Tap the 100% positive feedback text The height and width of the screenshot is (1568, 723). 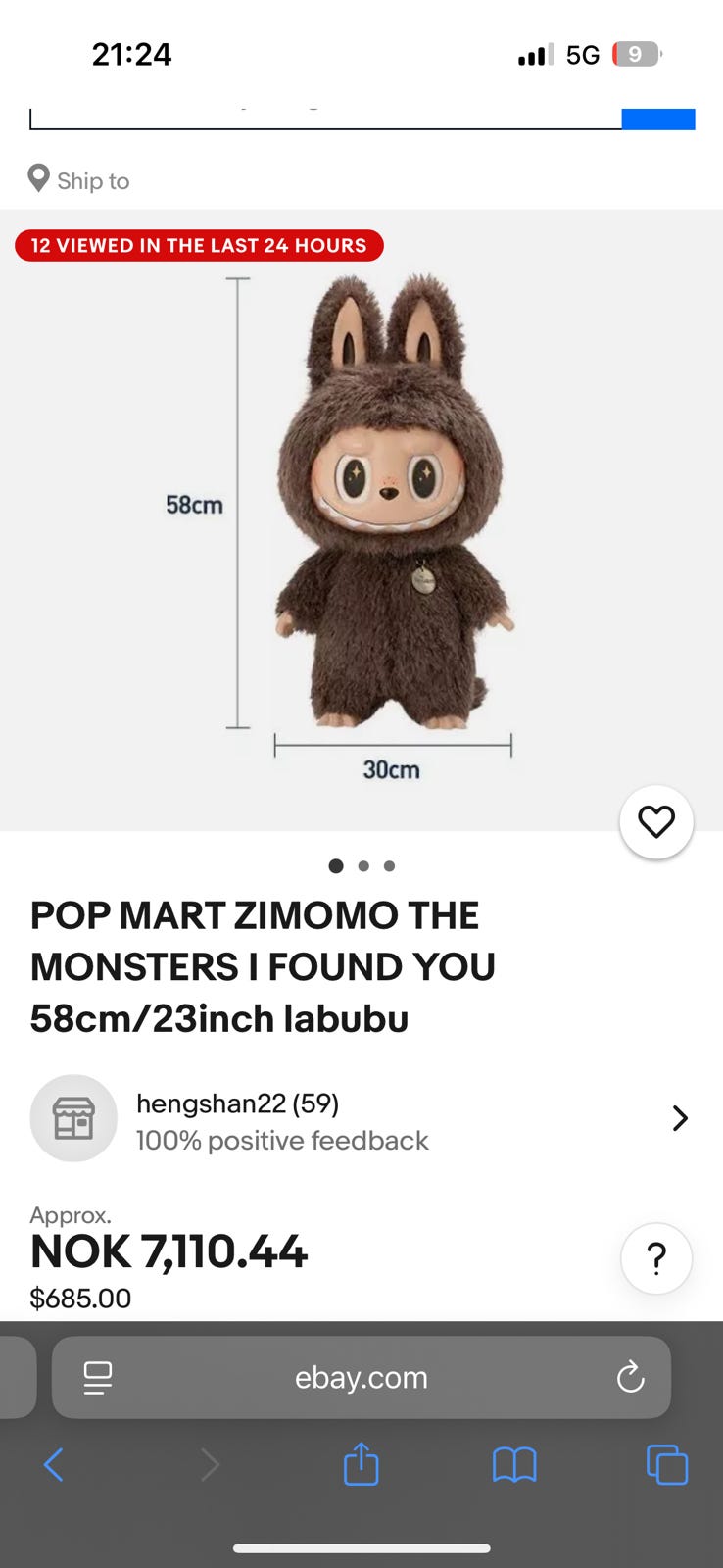tap(282, 1141)
